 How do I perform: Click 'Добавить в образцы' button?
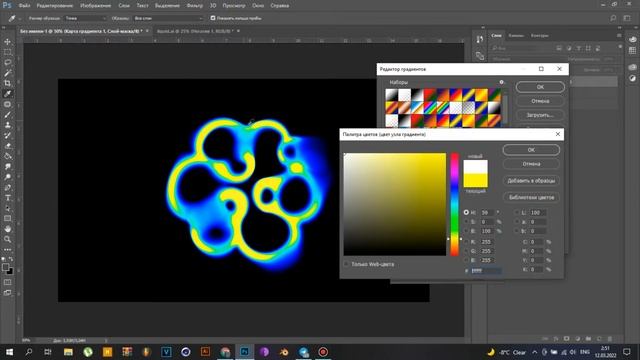point(531,180)
